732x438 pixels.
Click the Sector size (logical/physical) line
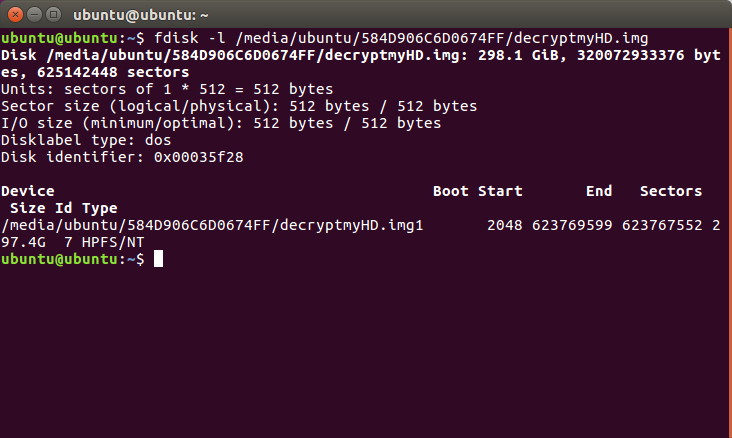click(239, 106)
